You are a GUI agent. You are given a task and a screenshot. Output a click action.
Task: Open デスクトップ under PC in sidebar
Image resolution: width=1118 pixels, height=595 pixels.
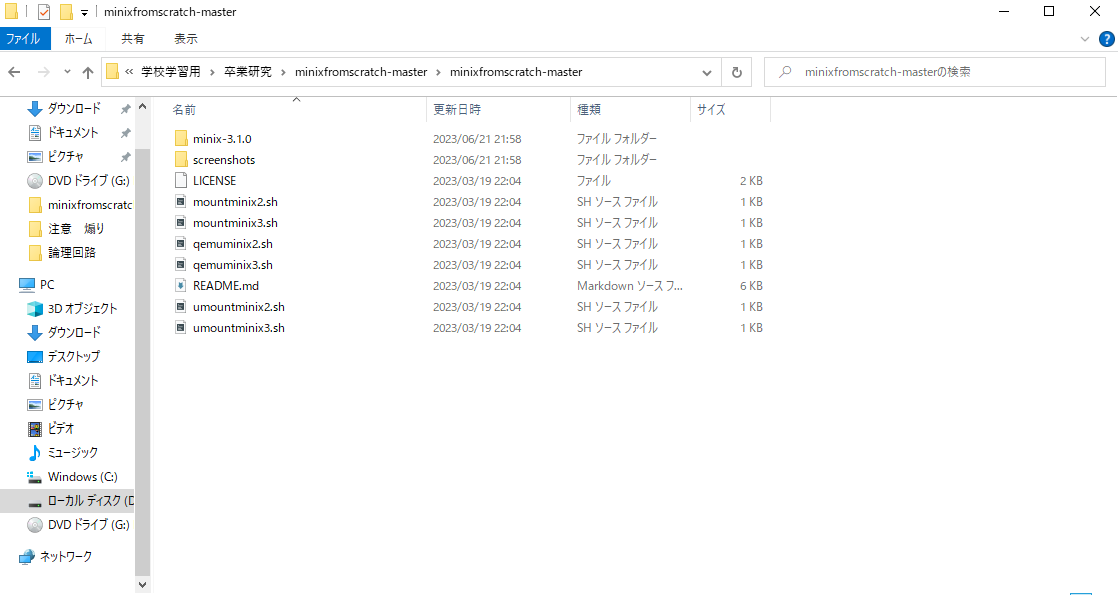73,356
